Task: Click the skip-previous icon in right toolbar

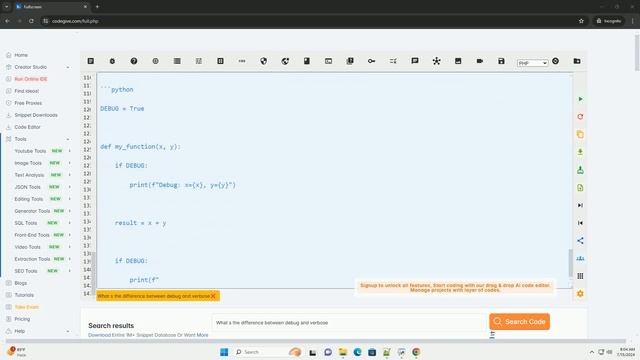Action: 580,223
